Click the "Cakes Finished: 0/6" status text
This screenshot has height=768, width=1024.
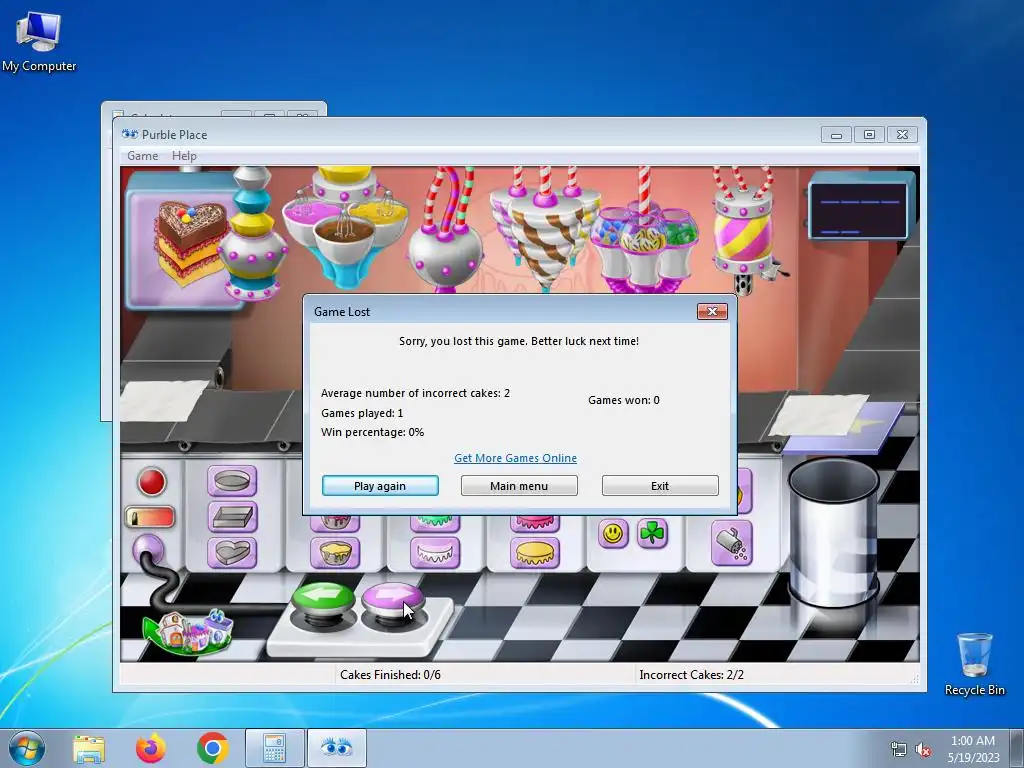coord(391,675)
